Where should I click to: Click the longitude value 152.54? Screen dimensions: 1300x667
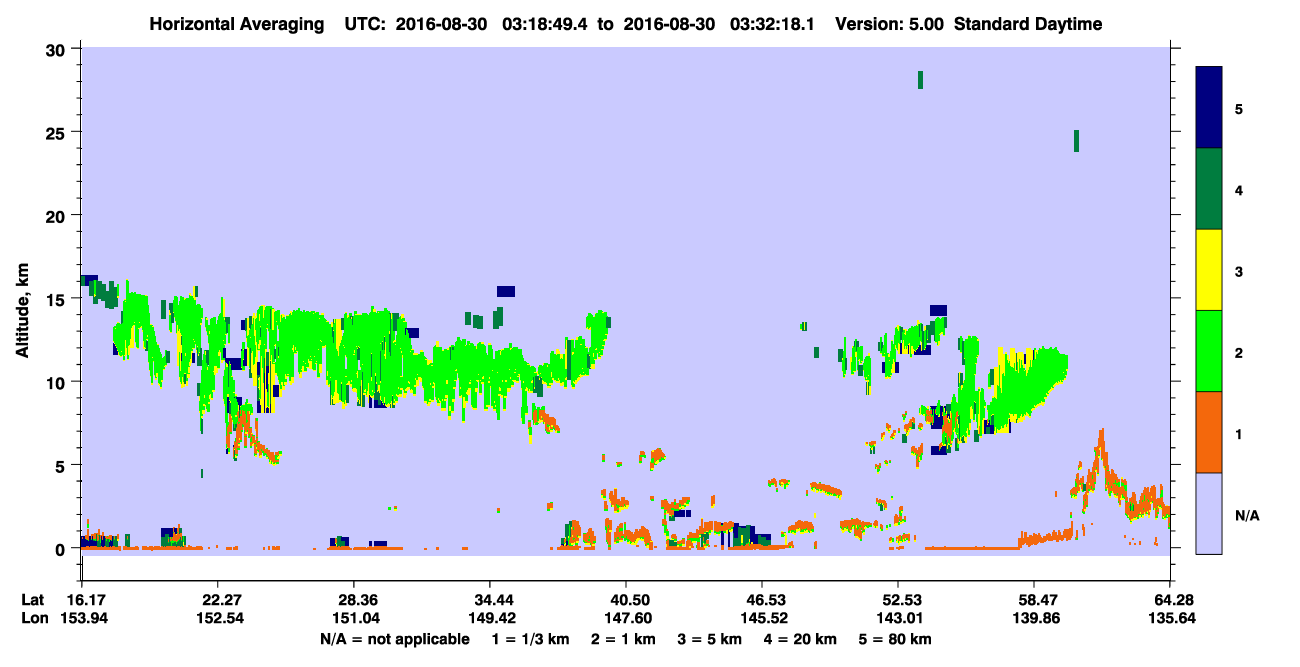point(218,618)
